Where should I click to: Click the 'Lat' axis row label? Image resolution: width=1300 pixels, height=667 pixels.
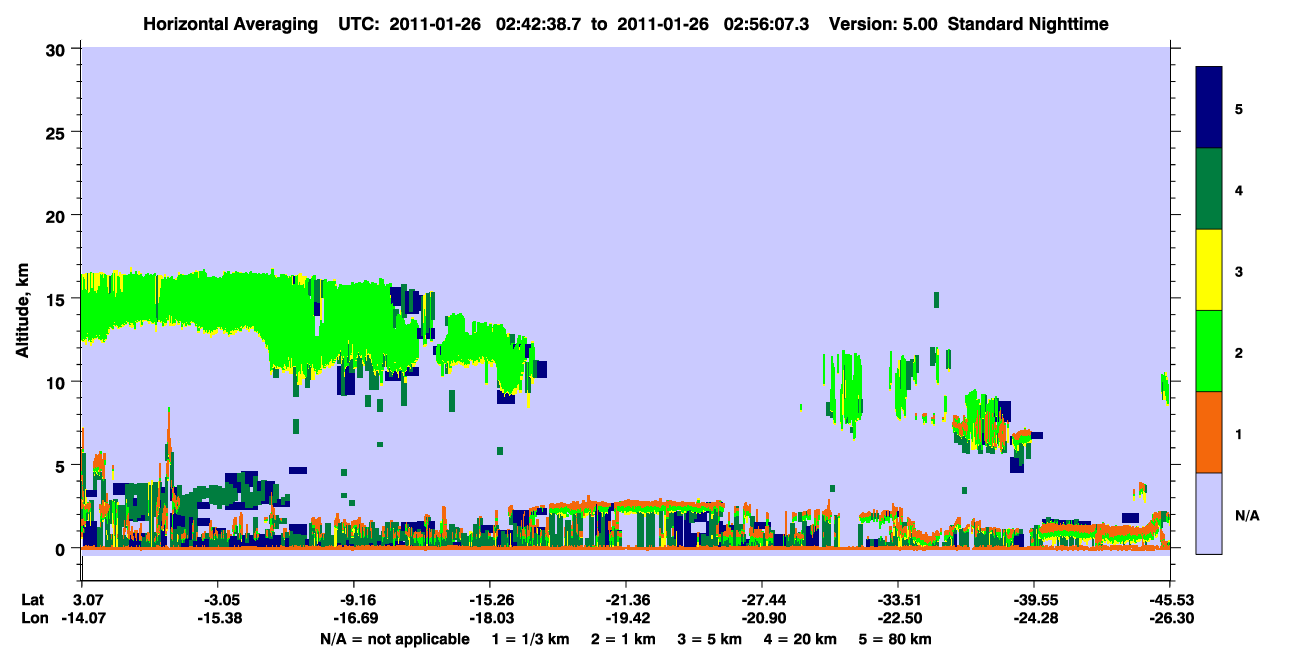[33, 600]
